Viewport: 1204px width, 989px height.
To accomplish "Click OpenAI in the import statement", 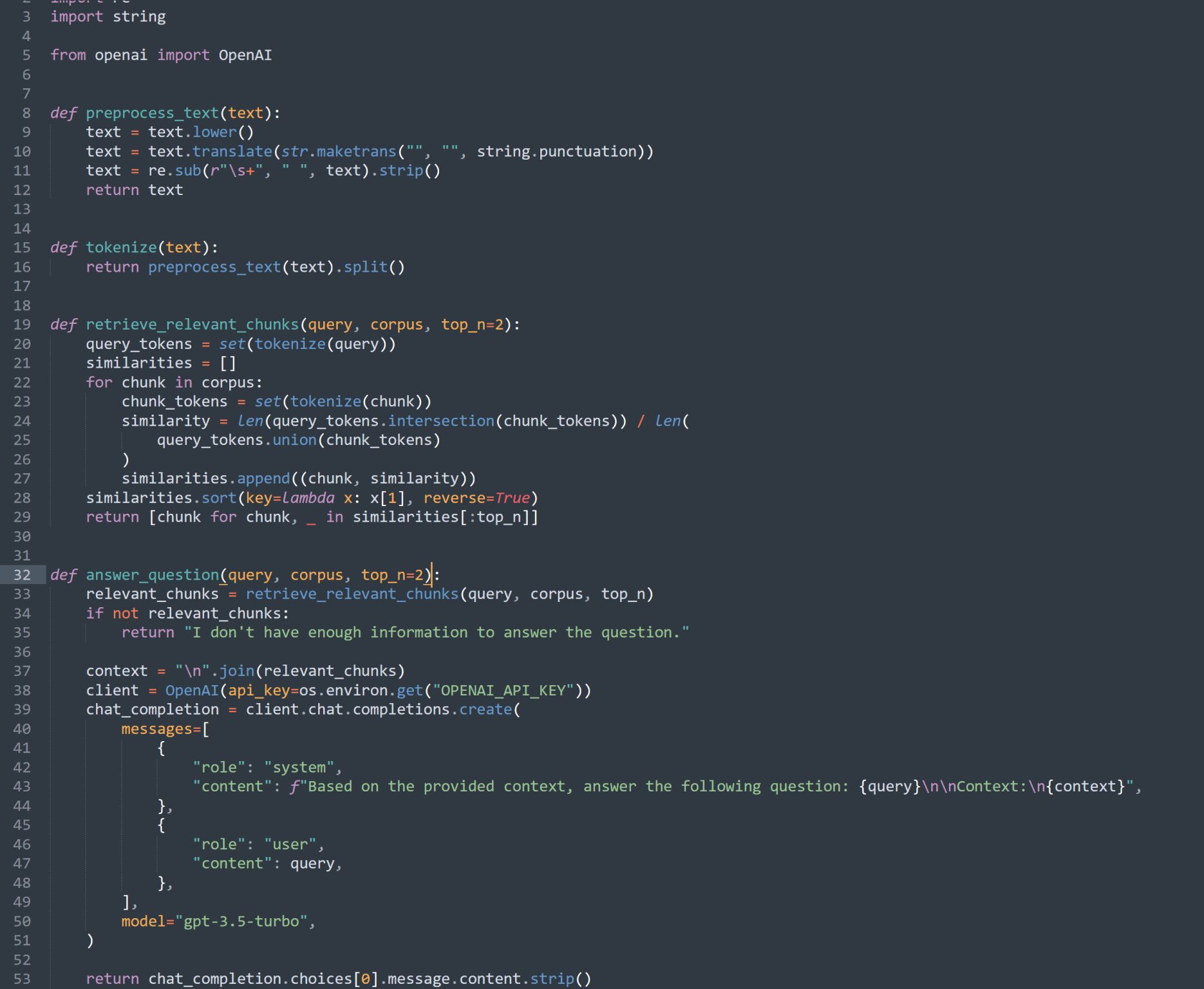I will [x=245, y=55].
